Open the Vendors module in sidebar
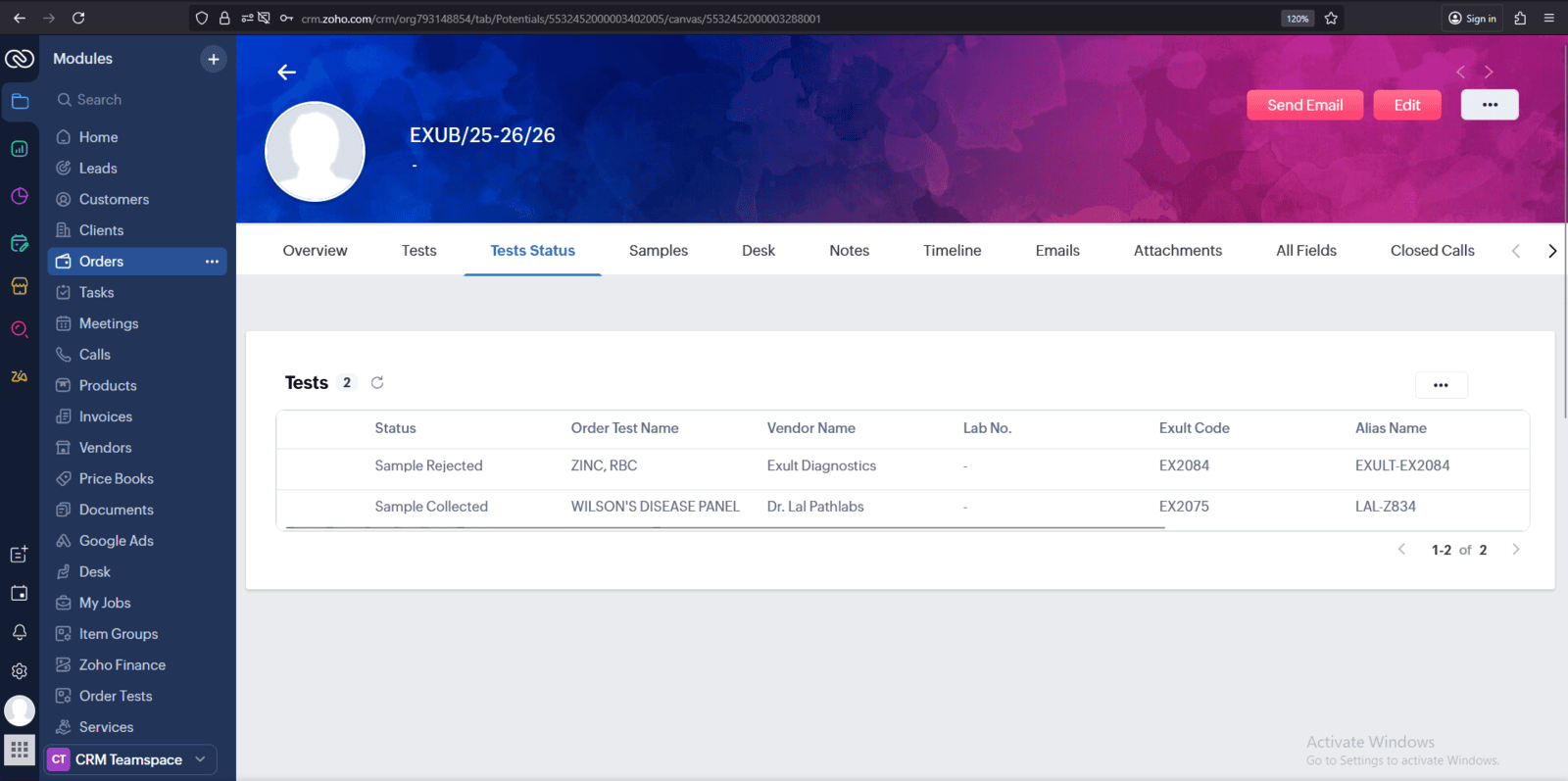 105,448
